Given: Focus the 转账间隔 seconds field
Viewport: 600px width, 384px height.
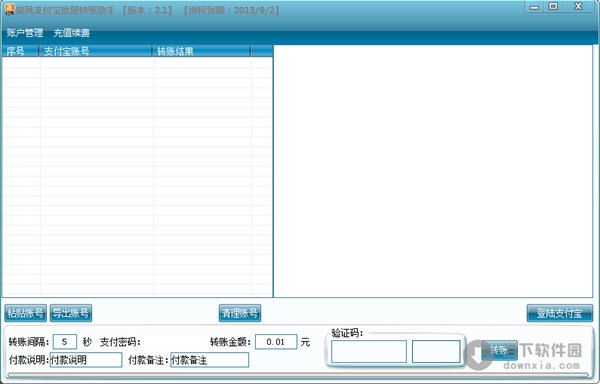Looking at the screenshot, I should click(65, 342).
